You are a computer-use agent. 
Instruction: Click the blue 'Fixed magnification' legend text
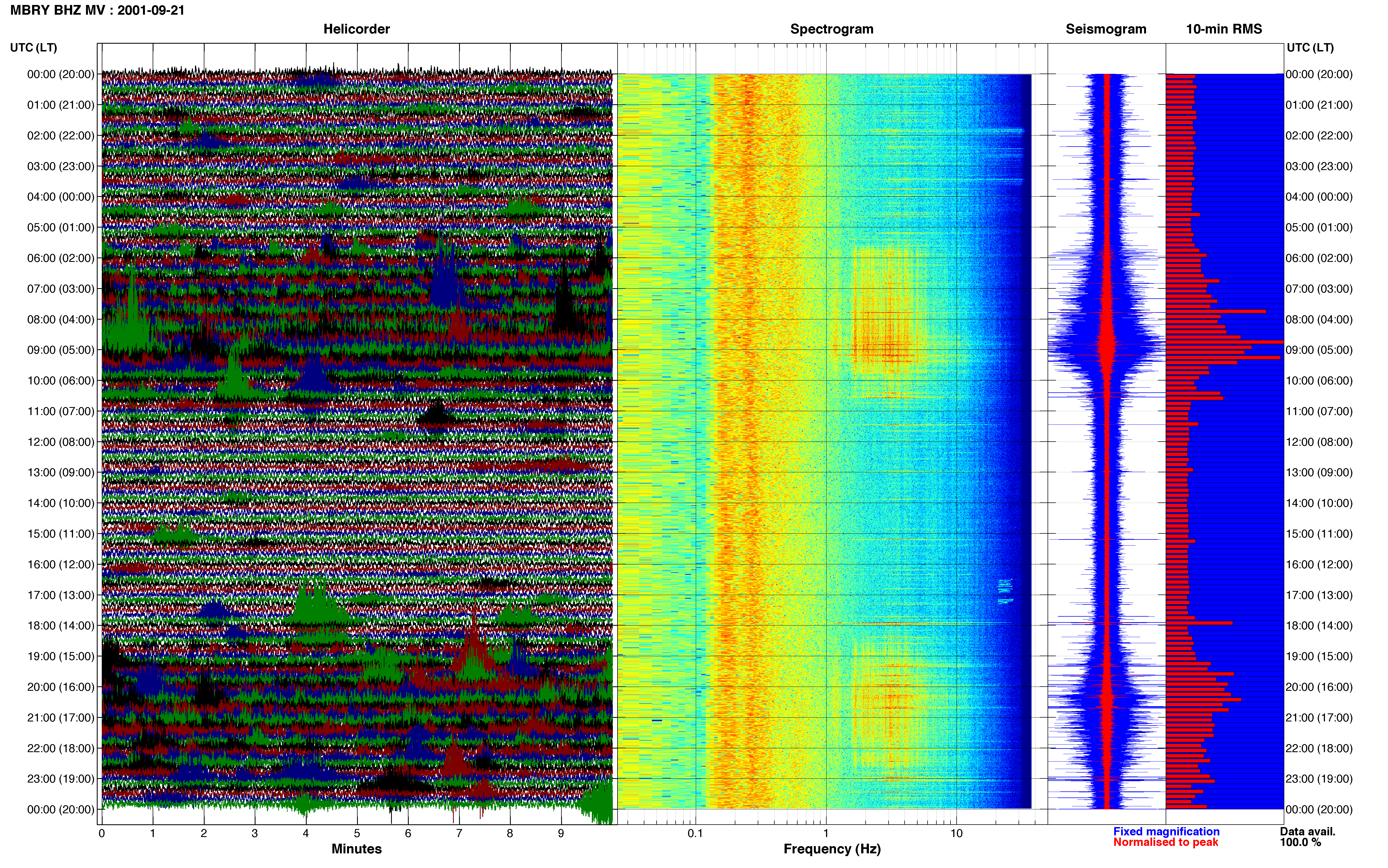[1166, 832]
